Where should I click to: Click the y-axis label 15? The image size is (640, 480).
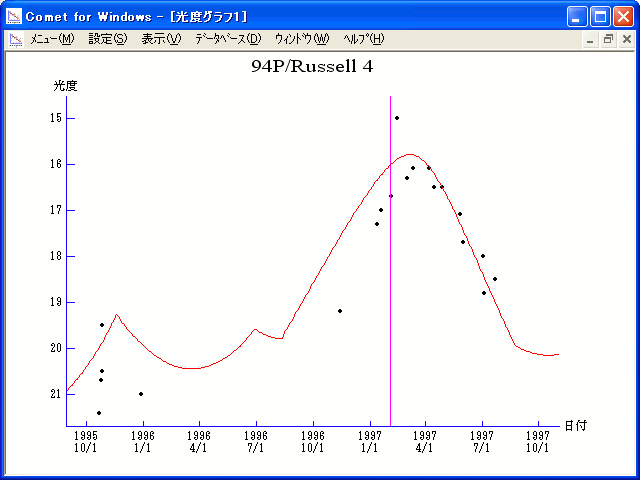pyautogui.click(x=56, y=118)
